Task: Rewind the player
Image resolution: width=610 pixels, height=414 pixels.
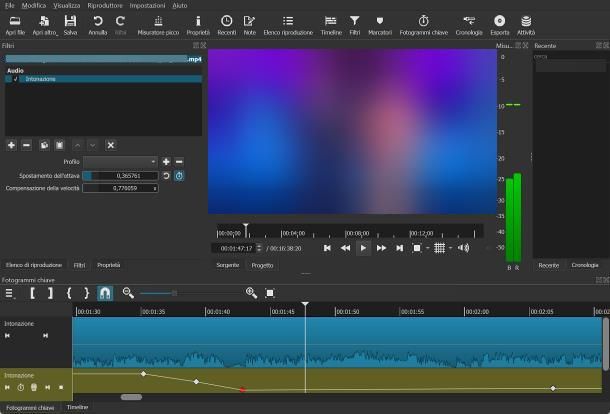Action: [345, 248]
